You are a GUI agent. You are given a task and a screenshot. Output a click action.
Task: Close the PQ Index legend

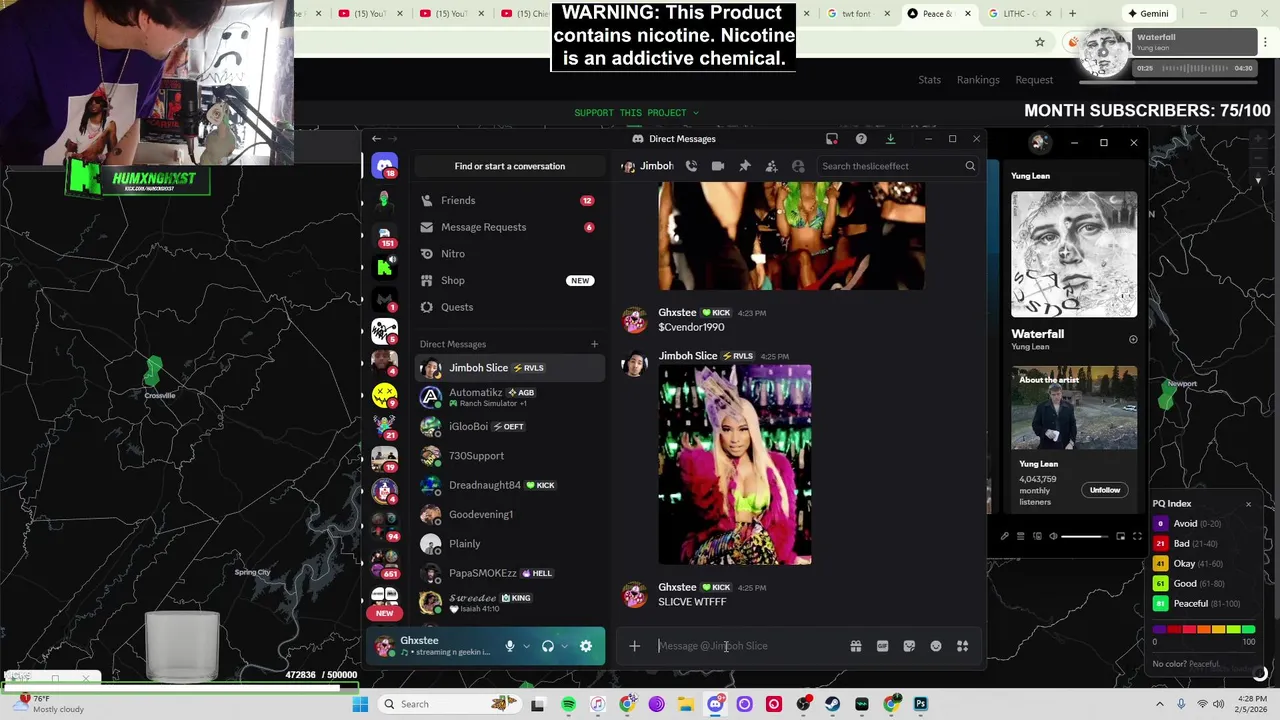pos(1248,504)
